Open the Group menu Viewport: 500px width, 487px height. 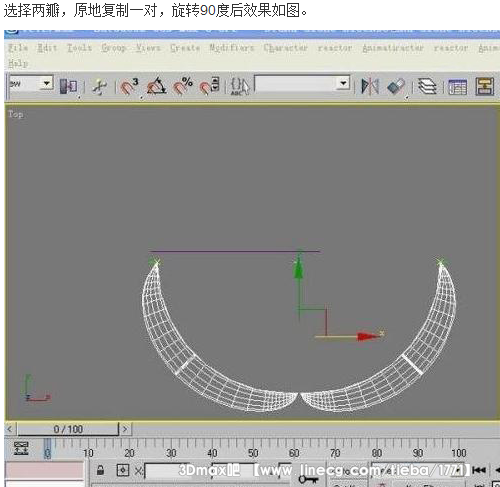[x=114, y=48]
